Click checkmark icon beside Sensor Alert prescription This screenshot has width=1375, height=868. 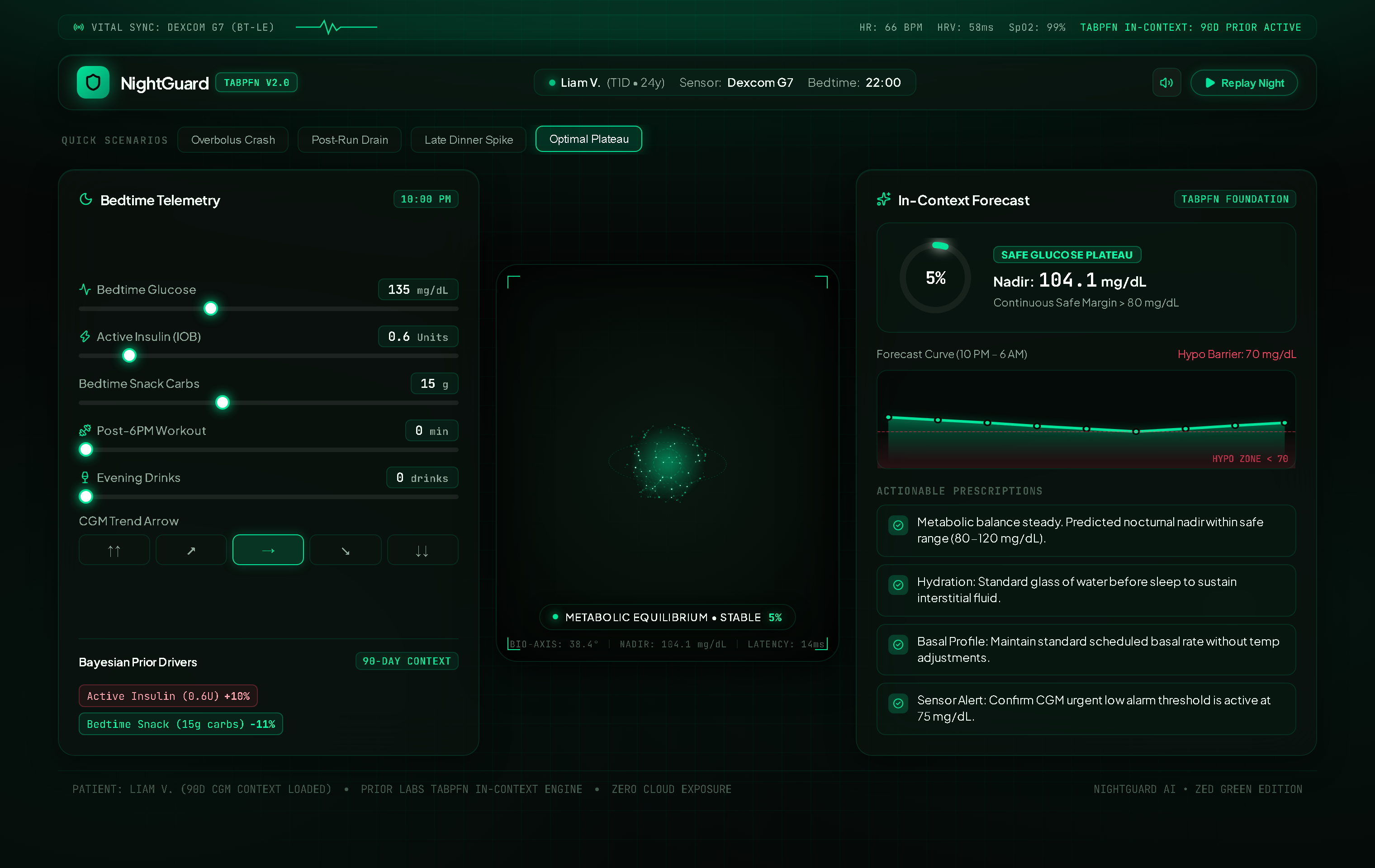[x=898, y=703]
